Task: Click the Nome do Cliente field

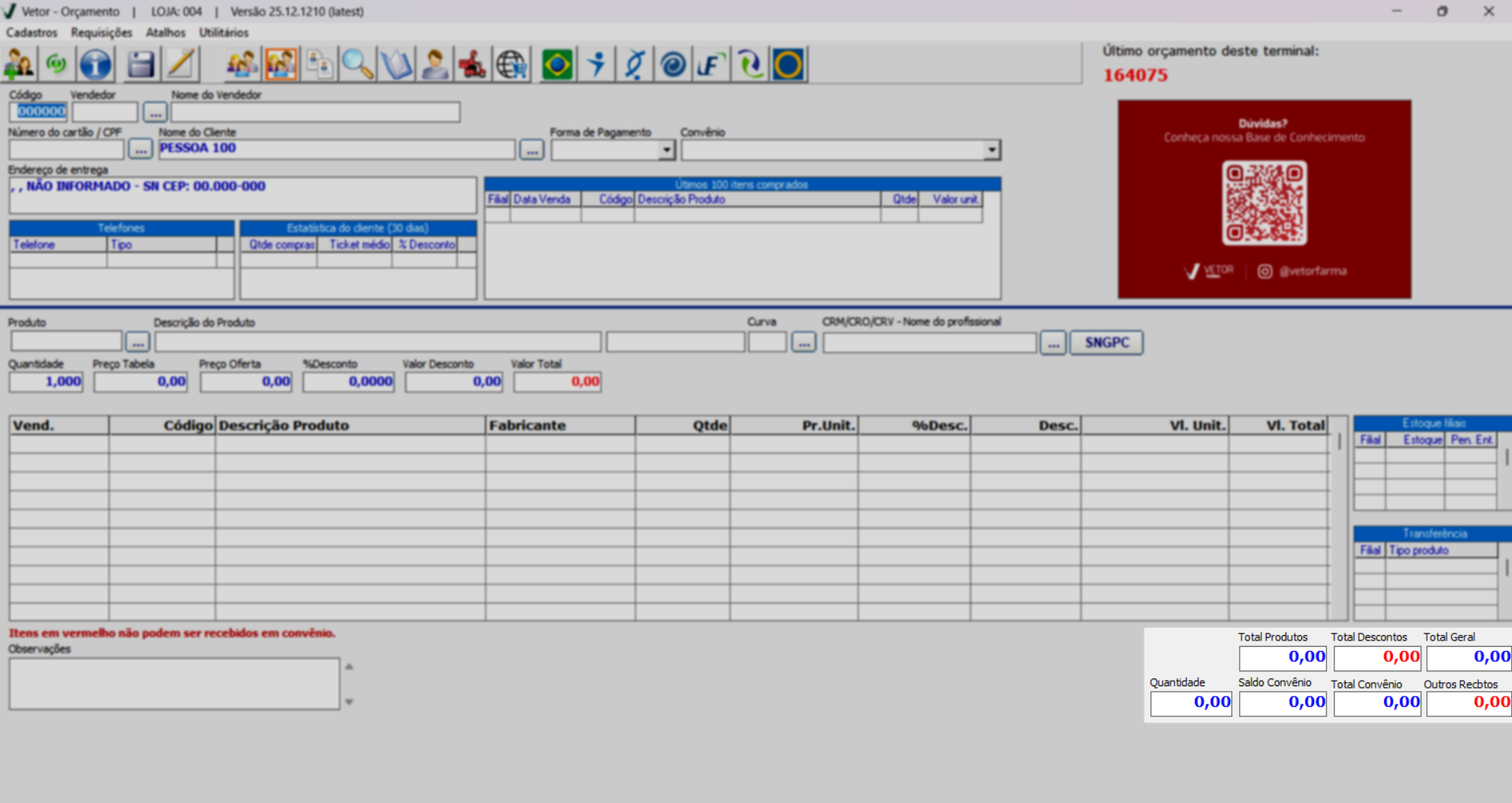Action: tap(337, 149)
